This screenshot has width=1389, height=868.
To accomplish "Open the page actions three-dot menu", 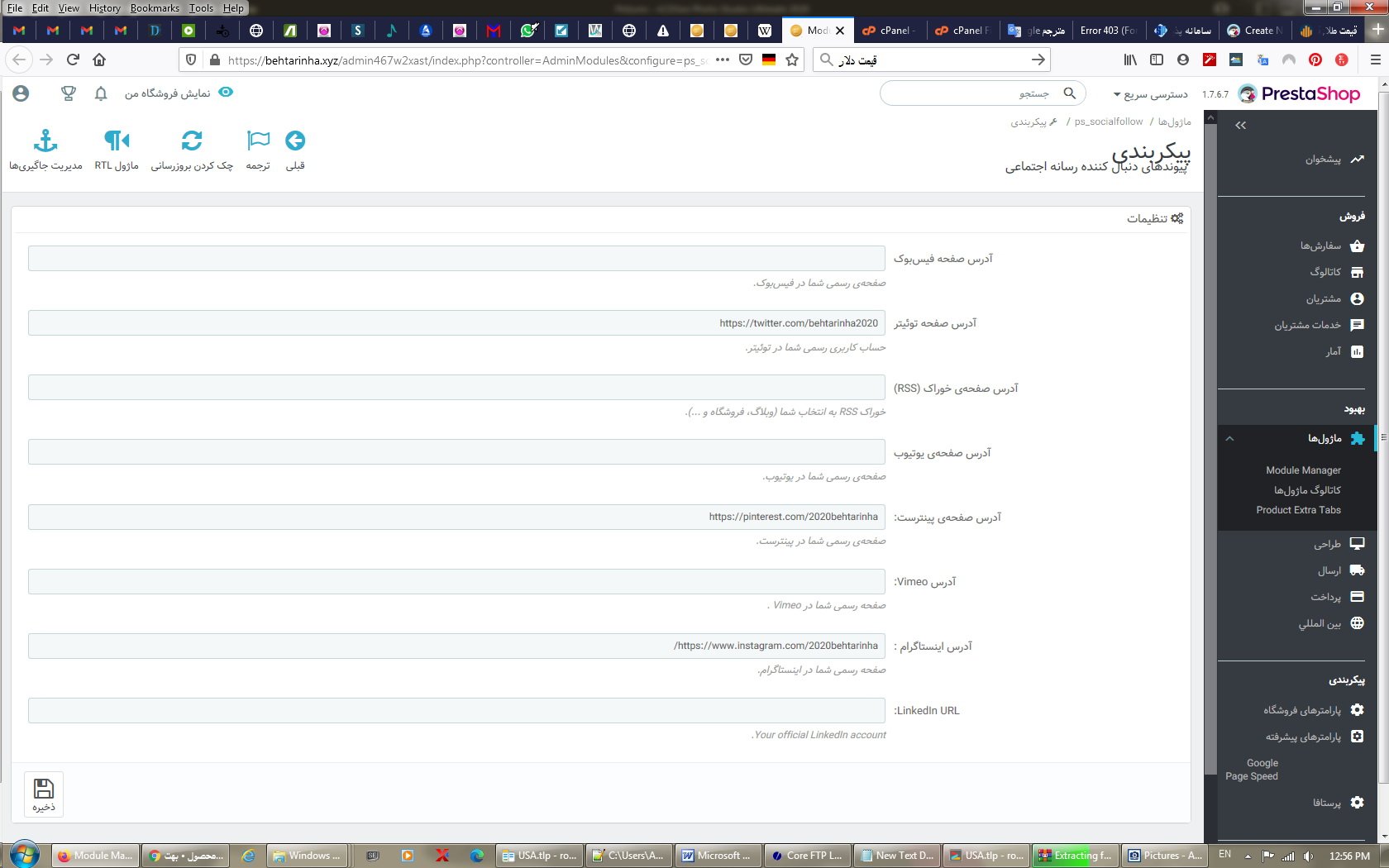I will (x=722, y=60).
